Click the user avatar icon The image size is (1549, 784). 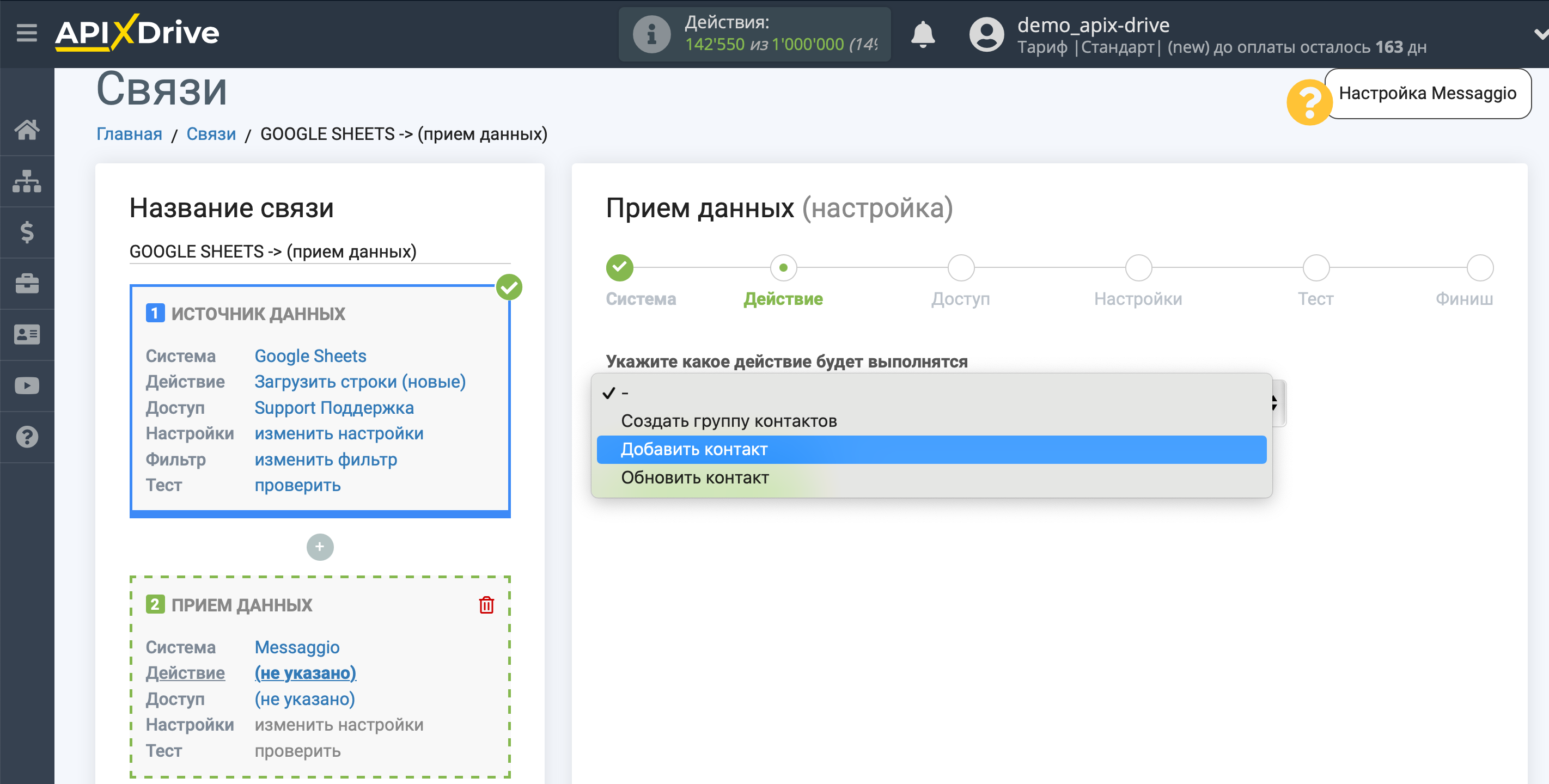pyautogui.click(x=986, y=34)
